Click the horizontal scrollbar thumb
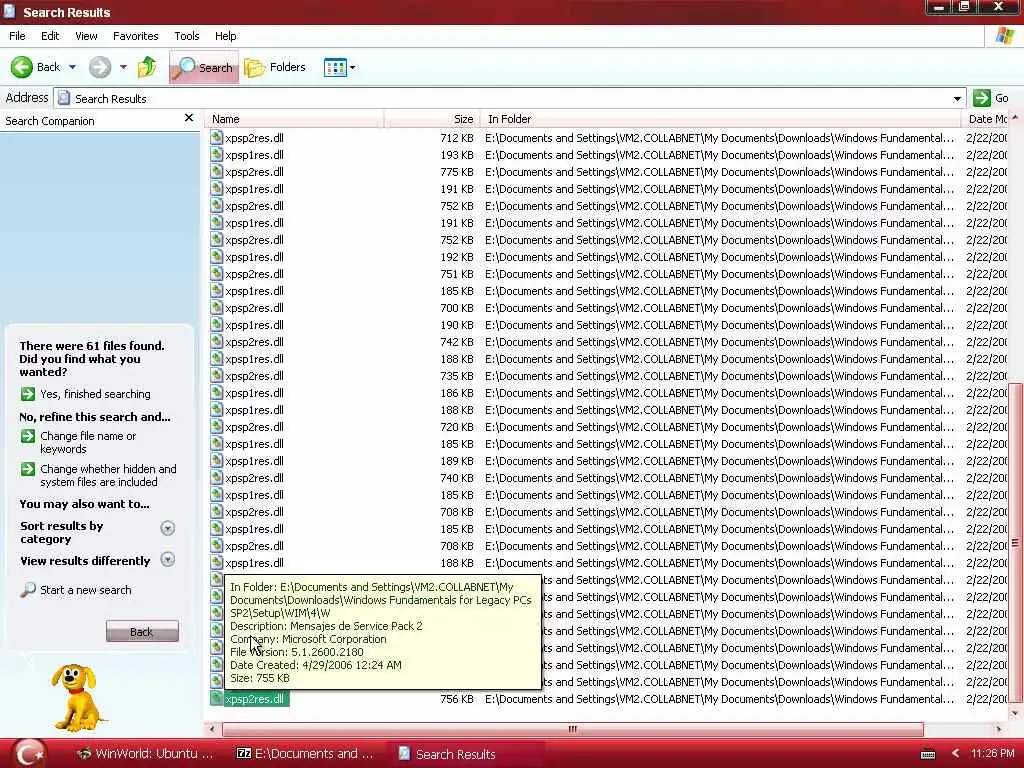This screenshot has height=768, width=1024. [573, 729]
